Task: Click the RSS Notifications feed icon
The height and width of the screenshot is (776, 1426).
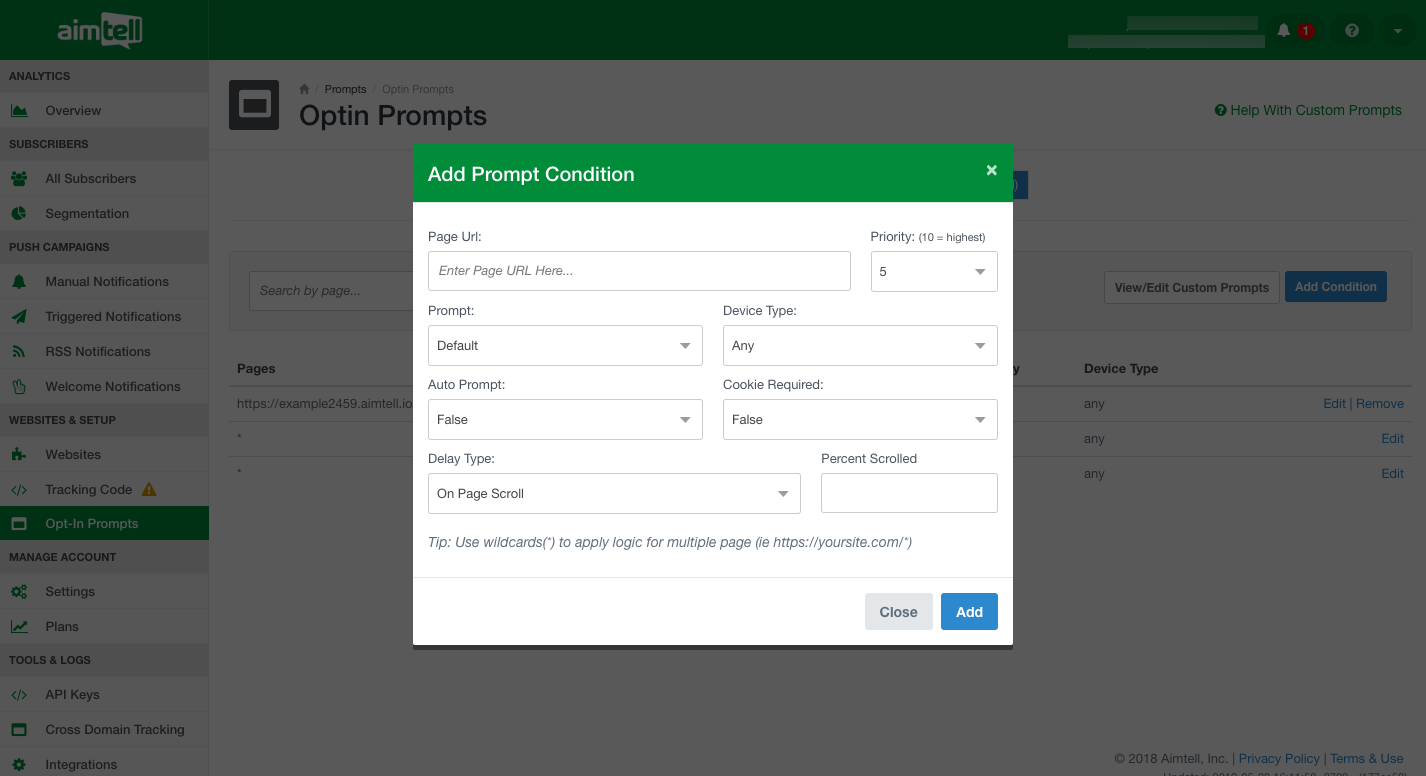Action: point(19,351)
